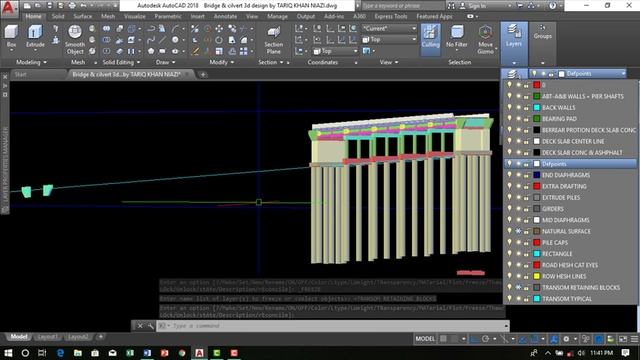Expand the Modeling panel
The height and width of the screenshot is (360, 640).
tap(31, 62)
